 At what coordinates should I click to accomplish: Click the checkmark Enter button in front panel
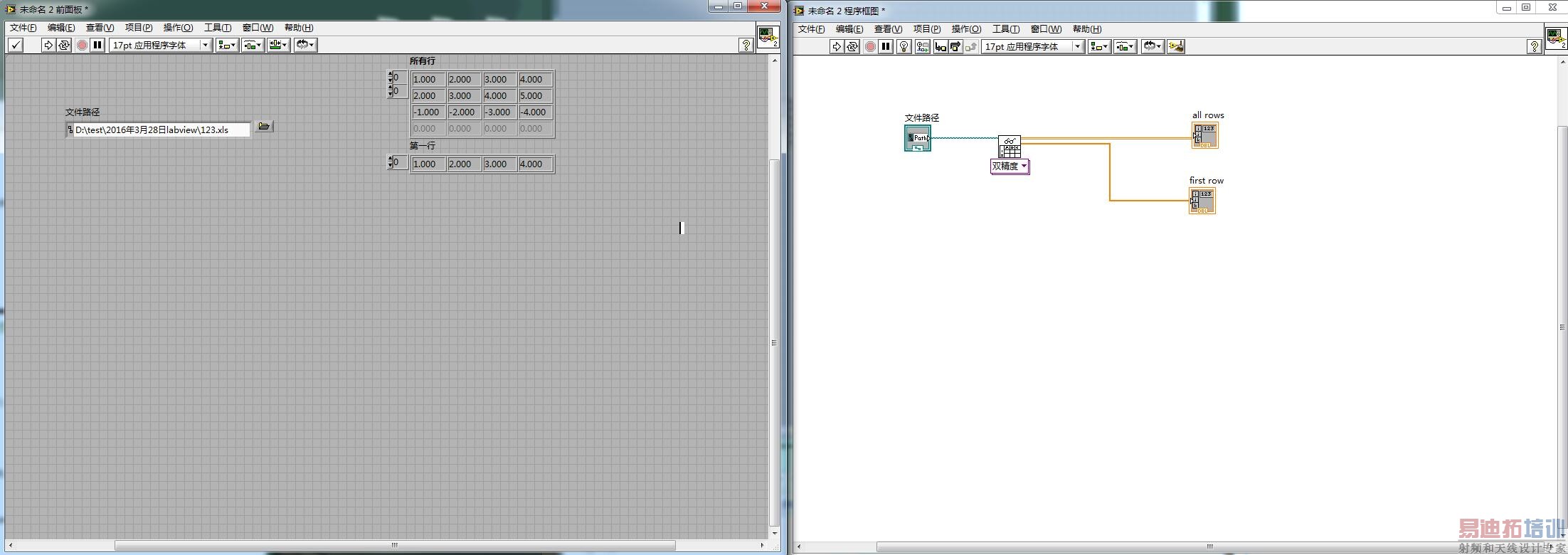tap(16, 45)
